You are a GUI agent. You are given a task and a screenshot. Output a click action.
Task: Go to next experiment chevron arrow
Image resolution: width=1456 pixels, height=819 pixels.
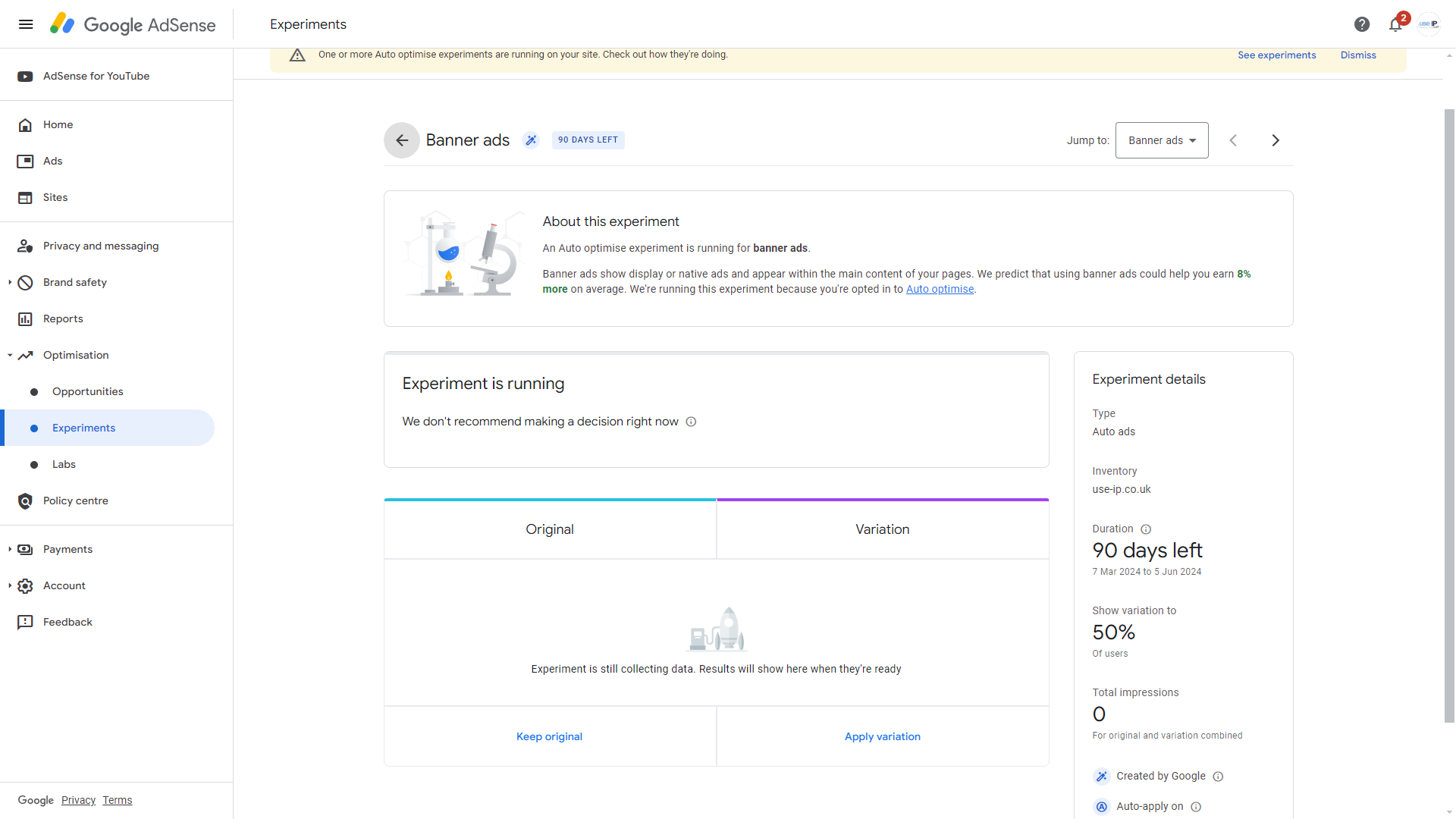click(x=1276, y=140)
